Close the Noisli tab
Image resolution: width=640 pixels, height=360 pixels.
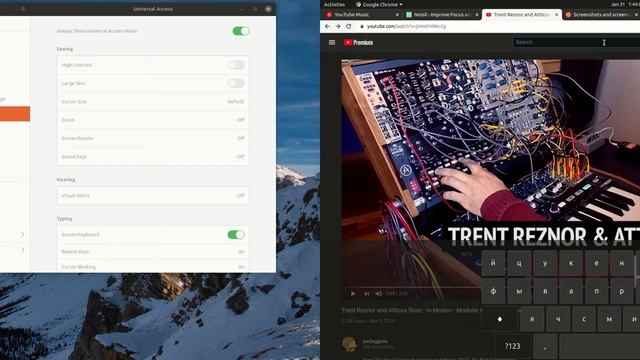coord(476,15)
